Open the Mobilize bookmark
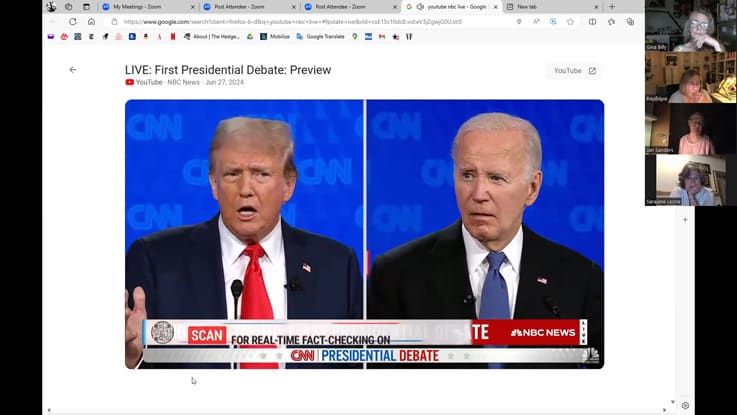Image resolution: width=737 pixels, height=415 pixels. pos(275,36)
